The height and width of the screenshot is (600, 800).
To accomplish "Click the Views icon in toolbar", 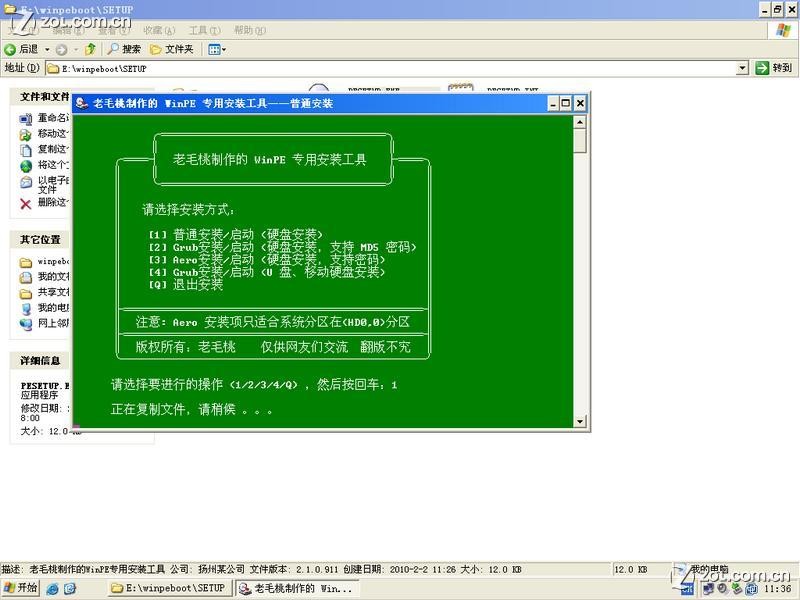I will [x=213, y=49].
